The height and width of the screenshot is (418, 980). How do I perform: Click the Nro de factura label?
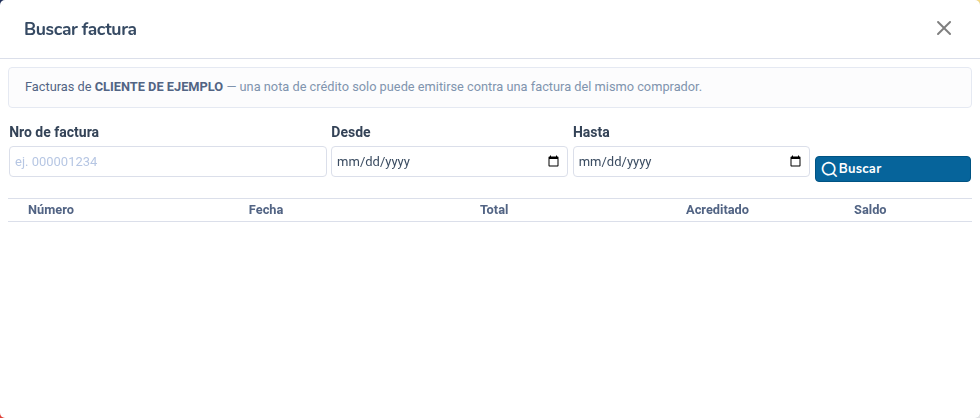tap(54, 132)
